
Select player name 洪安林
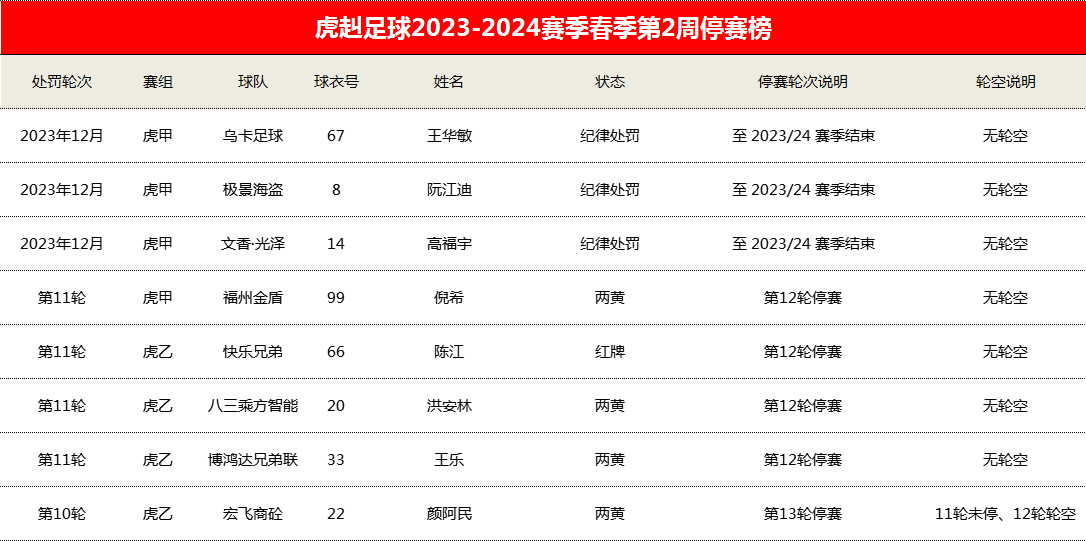(449, 406)
